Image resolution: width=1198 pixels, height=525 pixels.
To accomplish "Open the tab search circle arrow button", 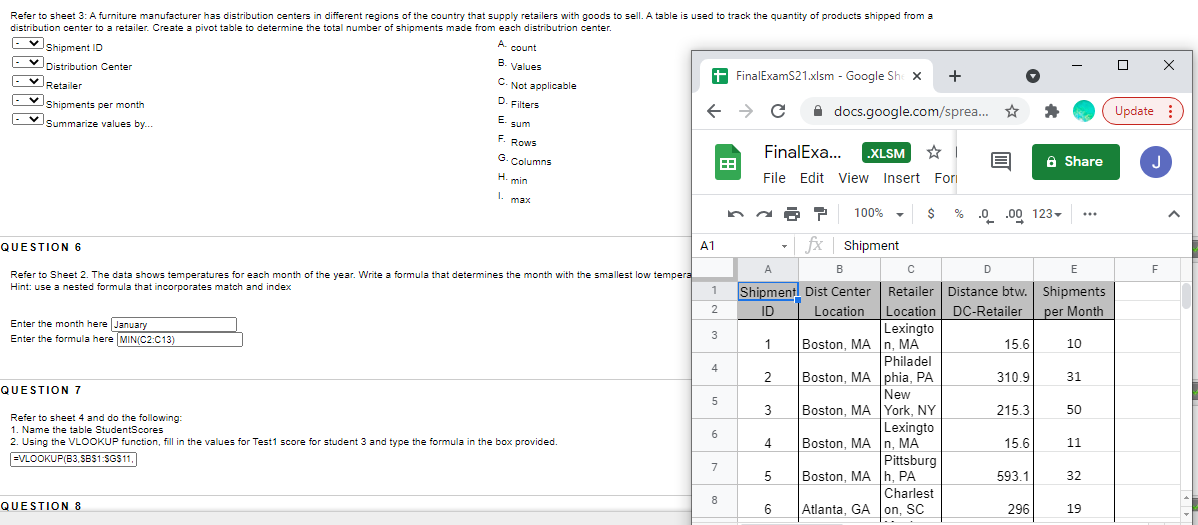I will click(1033, 76).
